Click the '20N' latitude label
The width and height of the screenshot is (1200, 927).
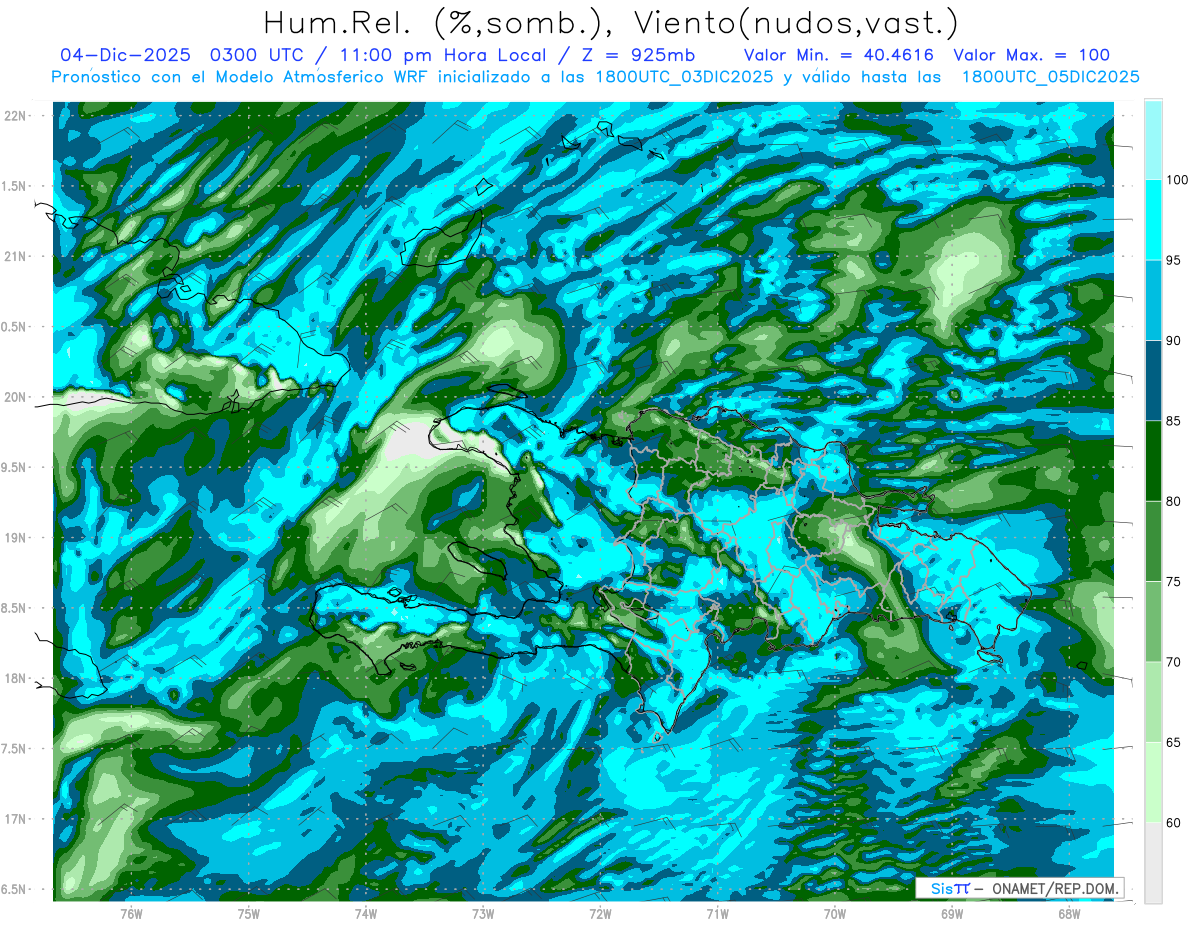[x=17, y=398]
